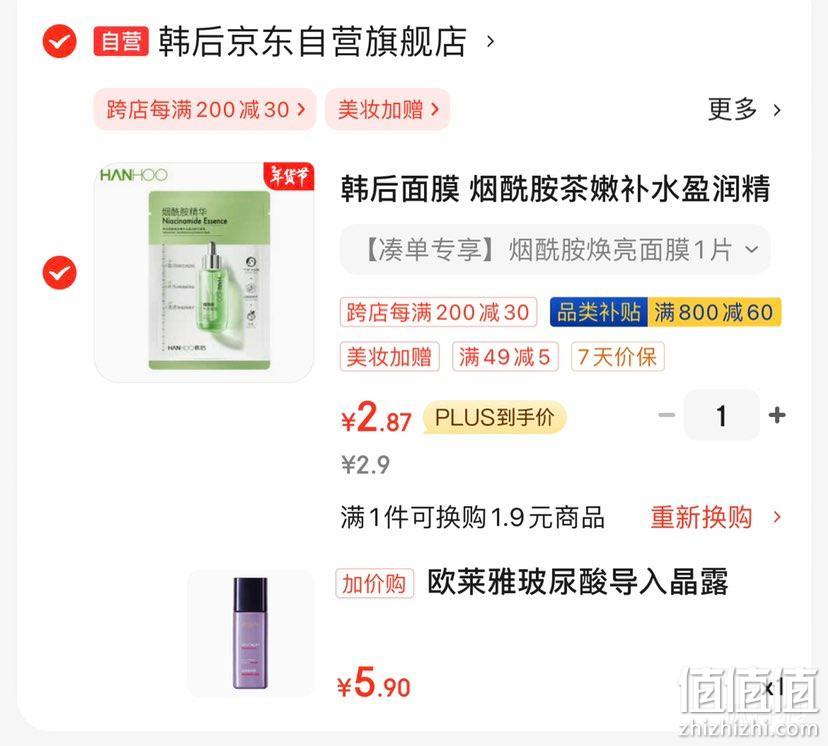The image size is (828, 746).
Task: Decrease quantity with the minus icon
Action: click(x=667, y=415)
